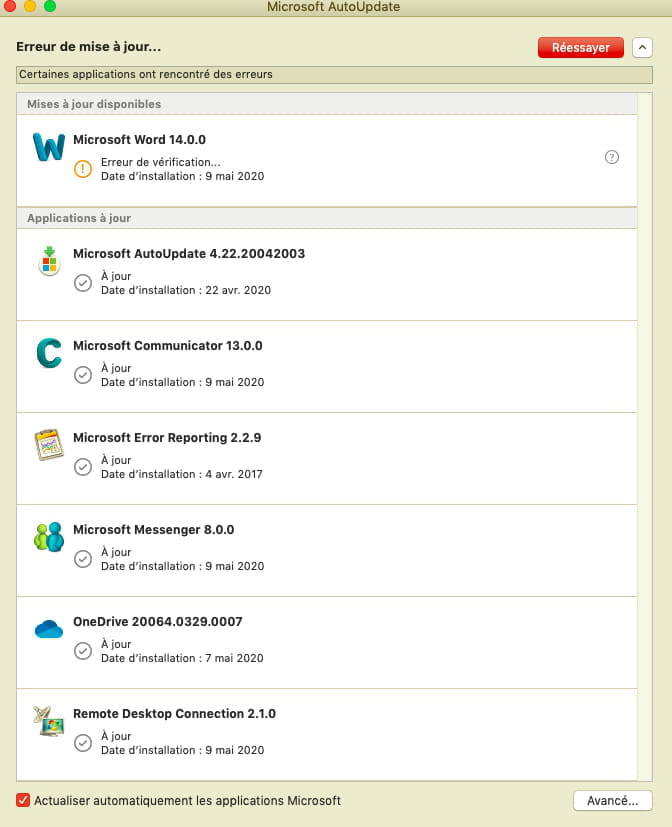Click the Microsoft Messenger app icon

point(49,536)
